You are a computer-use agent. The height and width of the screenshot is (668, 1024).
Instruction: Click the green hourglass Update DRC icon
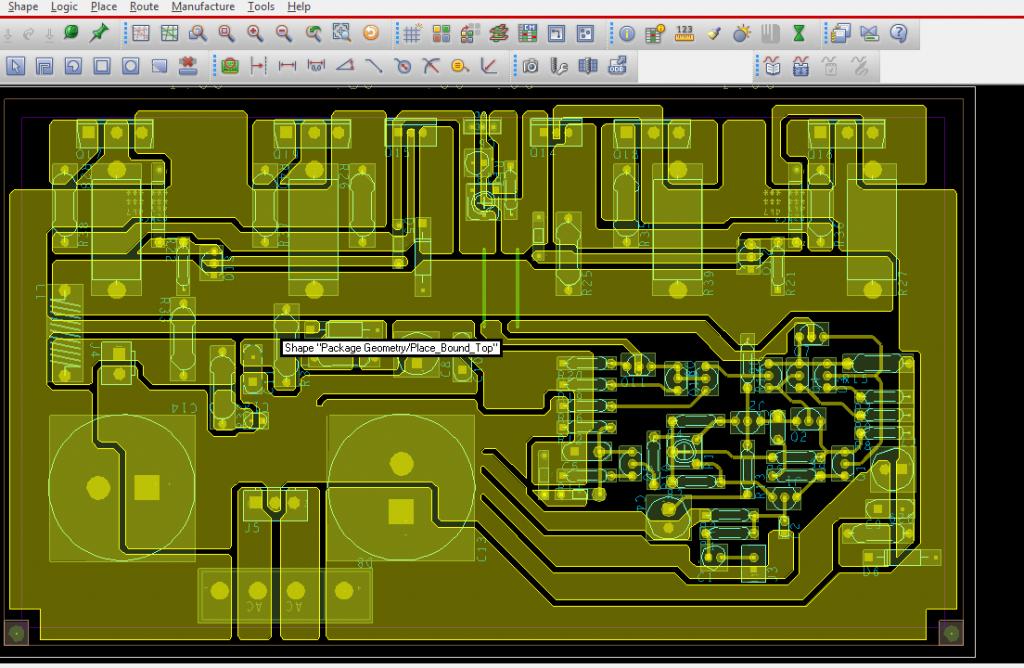tap(799, 33)
